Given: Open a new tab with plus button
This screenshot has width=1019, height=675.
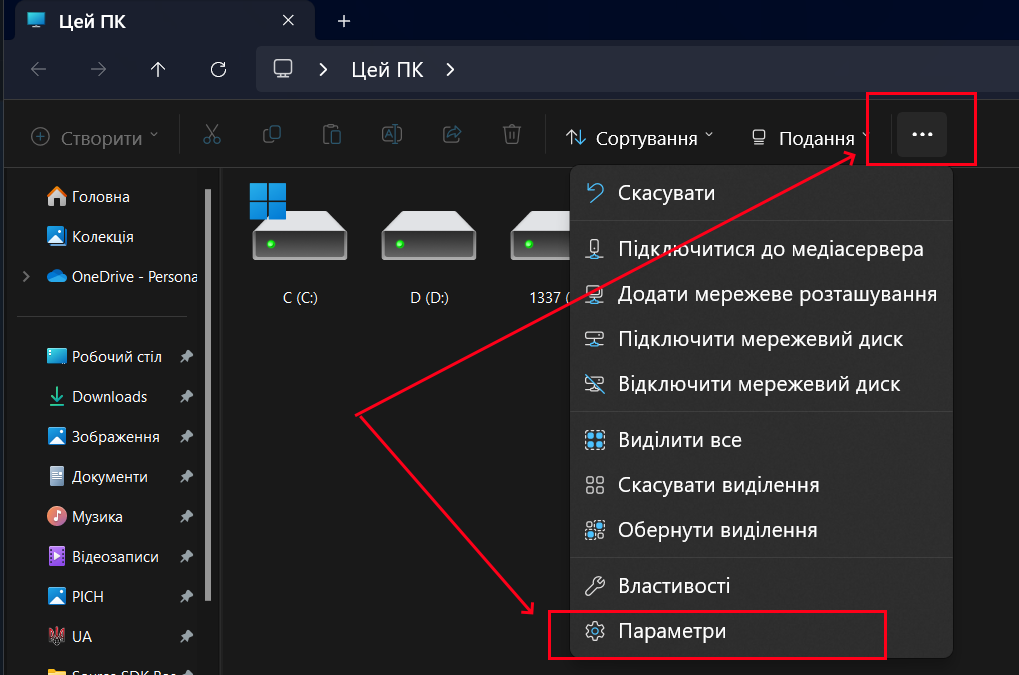Looking at the screenshot, I should (x=344, y=21).
